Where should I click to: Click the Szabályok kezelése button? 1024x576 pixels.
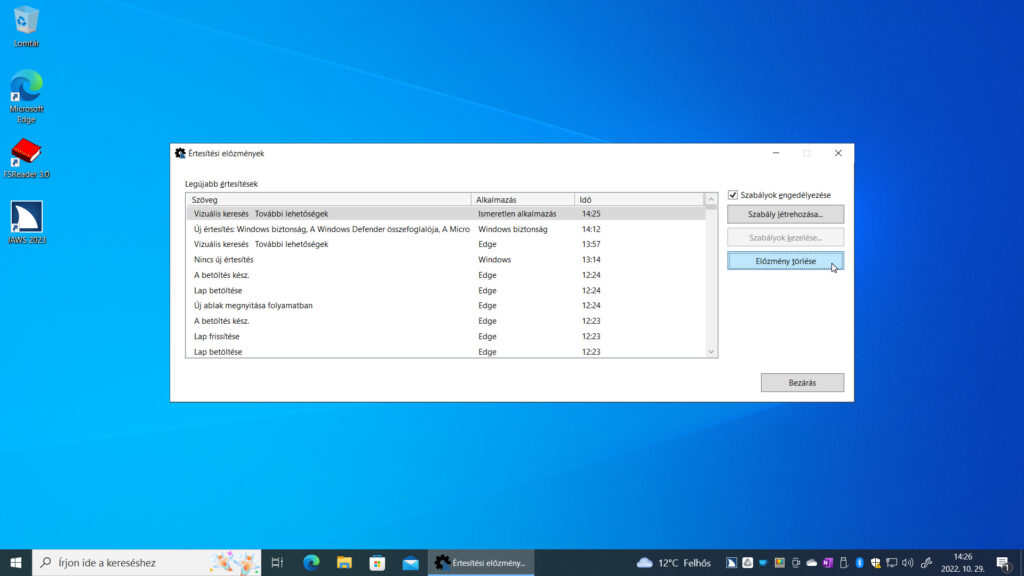(785, 238)
